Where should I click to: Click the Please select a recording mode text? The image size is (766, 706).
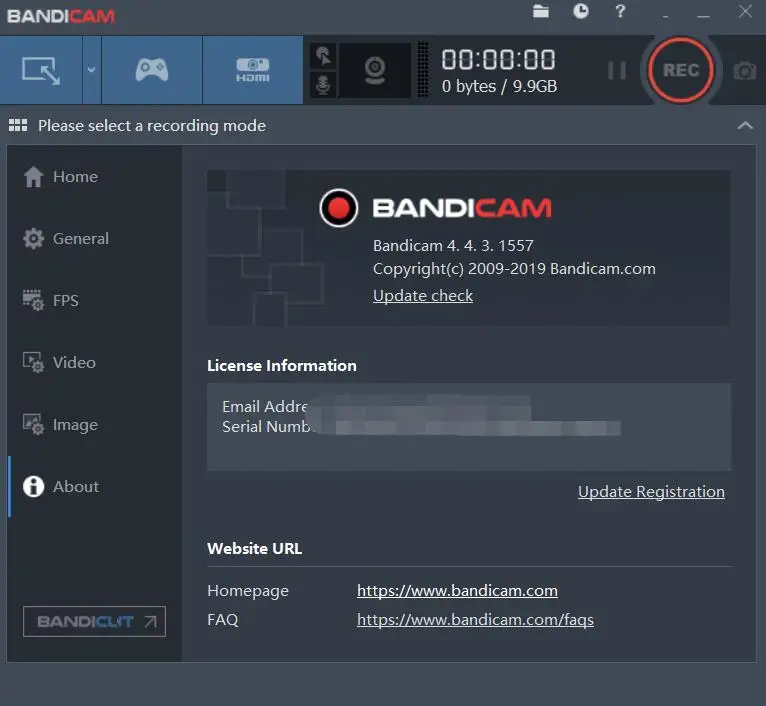point(152,126)
